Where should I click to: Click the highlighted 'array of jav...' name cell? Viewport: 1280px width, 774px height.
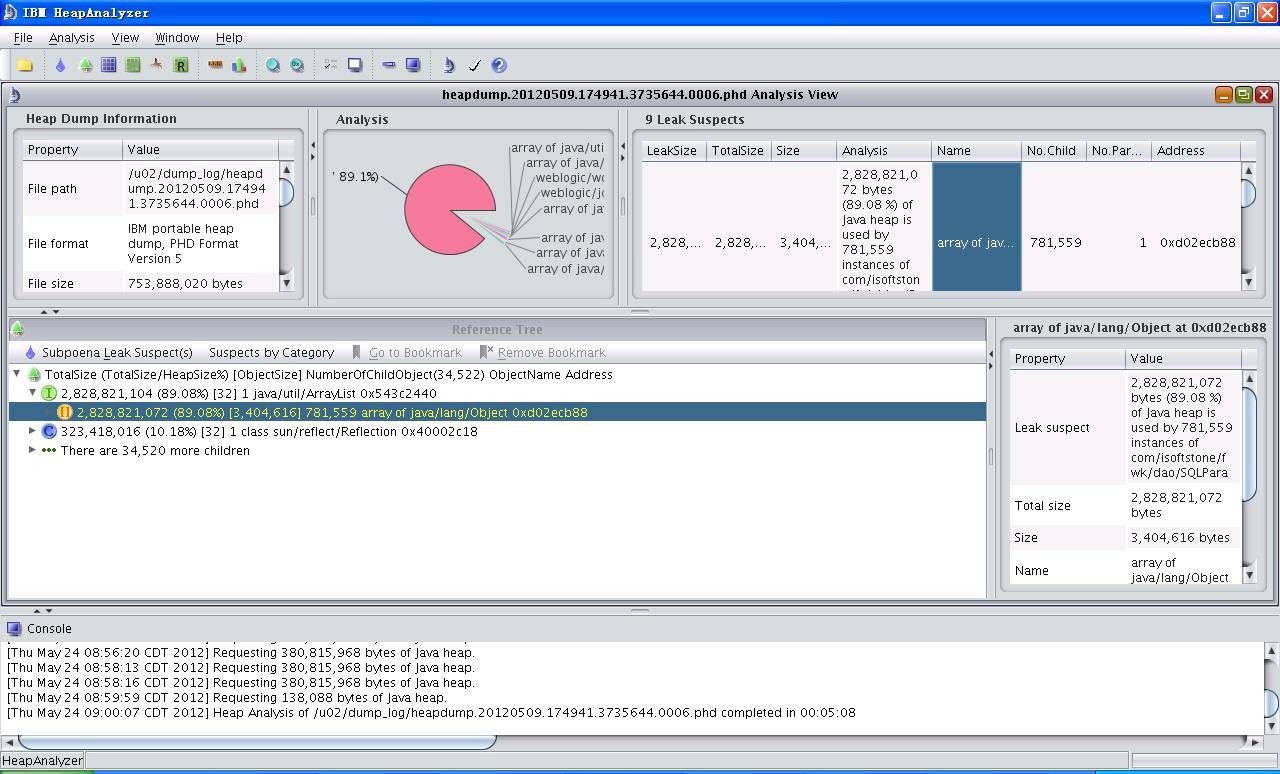pos(976,242)
